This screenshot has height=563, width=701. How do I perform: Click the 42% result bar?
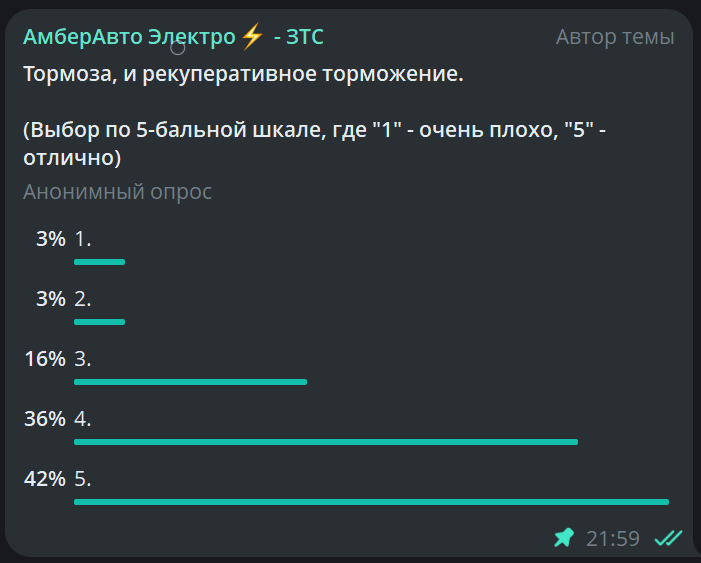click(x=372, y=502)
